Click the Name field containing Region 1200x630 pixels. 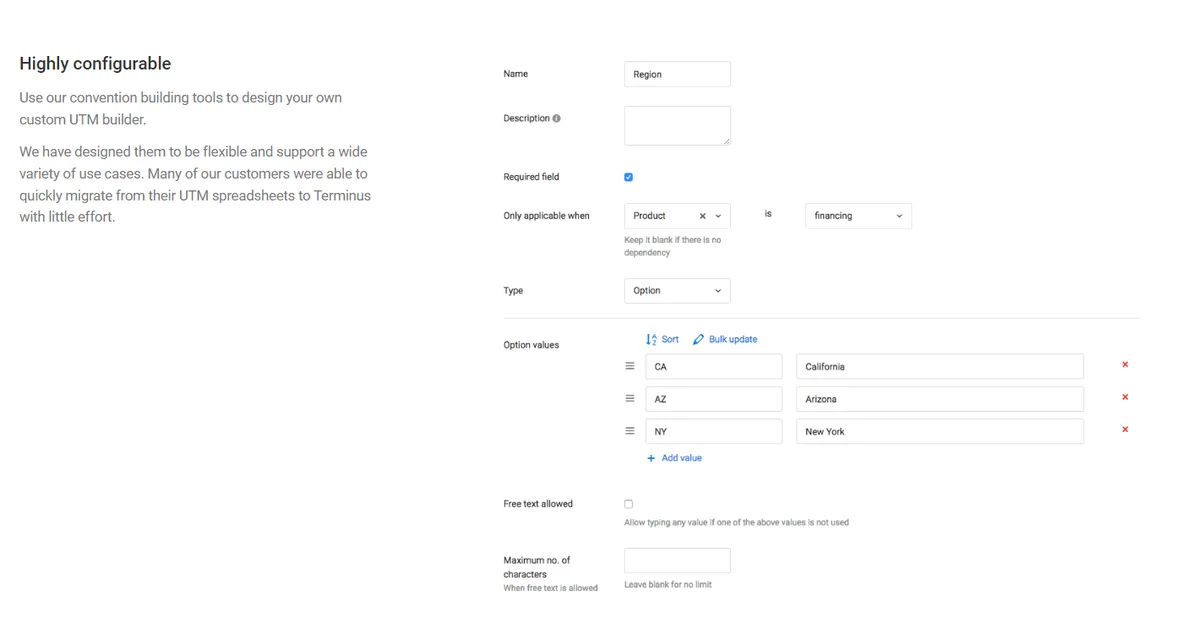(x=677, y=74)
